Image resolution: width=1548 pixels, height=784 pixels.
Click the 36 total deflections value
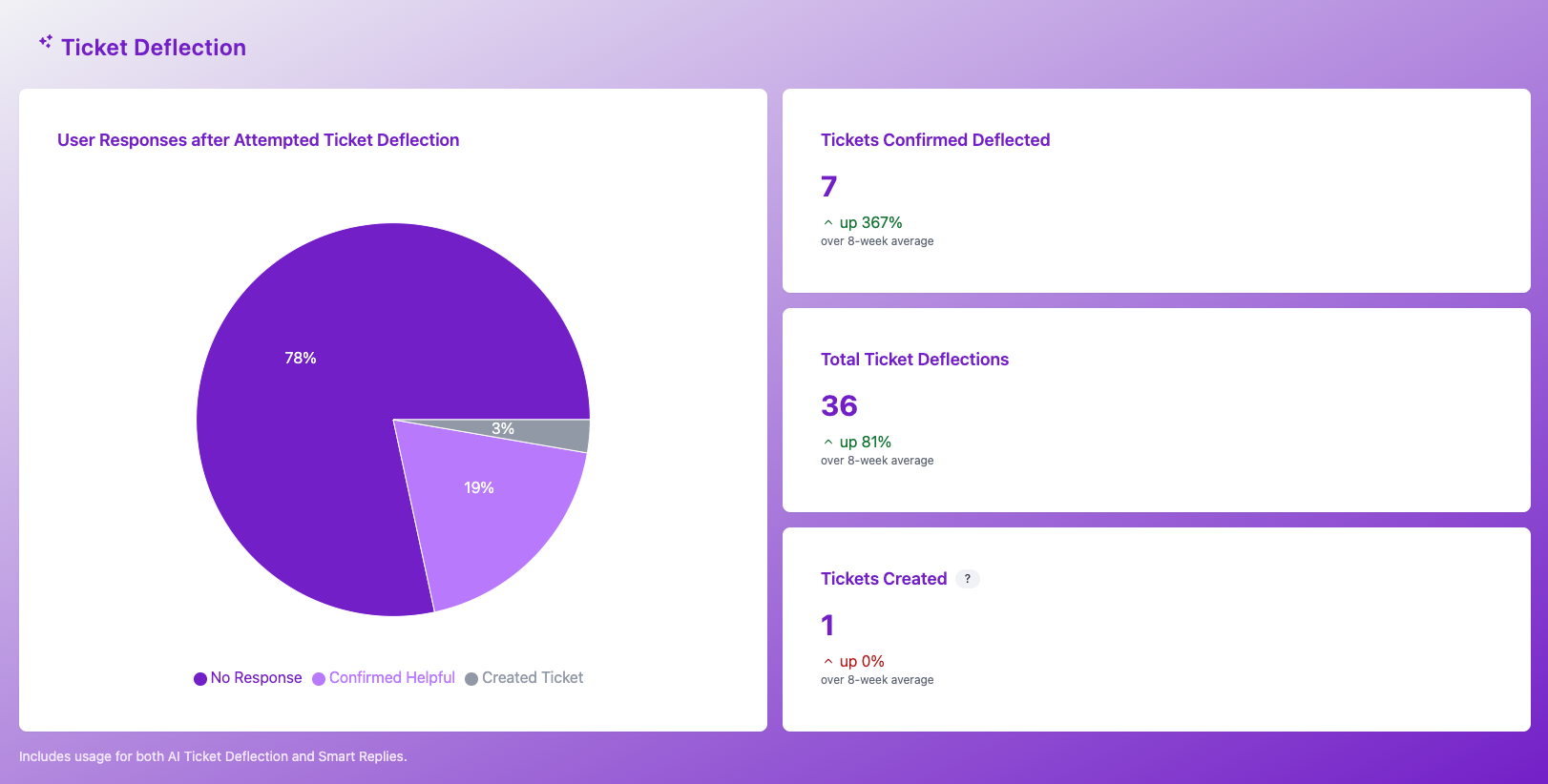[x=839, y=406]
